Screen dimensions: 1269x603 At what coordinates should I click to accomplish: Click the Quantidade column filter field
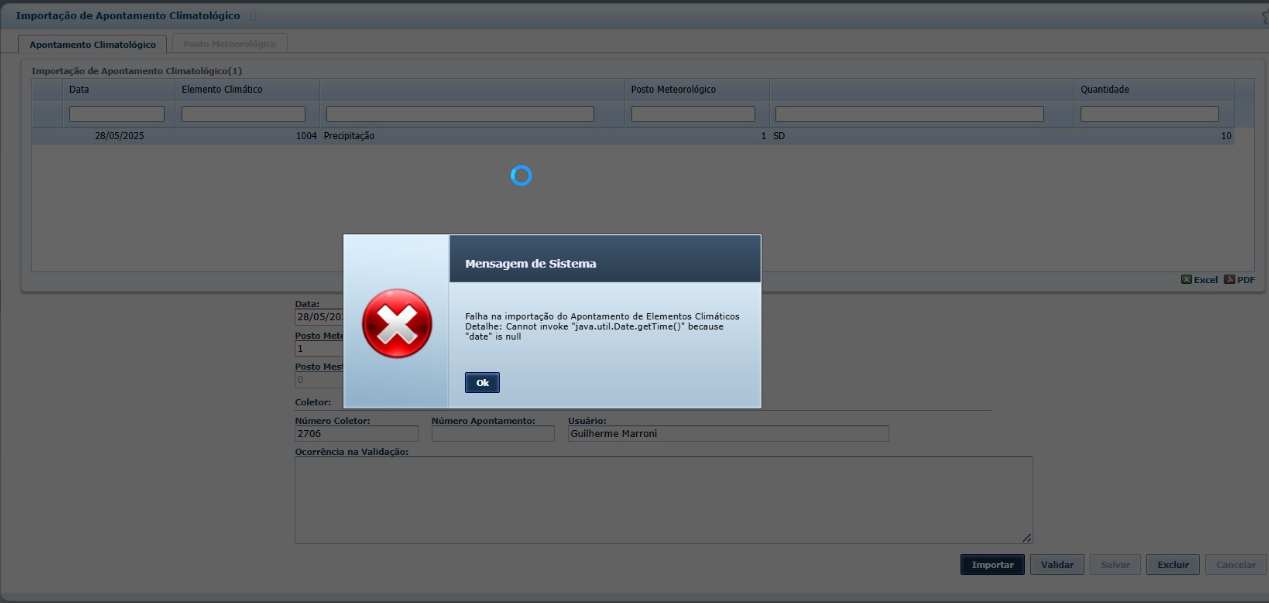pyautogui.click(x=1149, y=114)
